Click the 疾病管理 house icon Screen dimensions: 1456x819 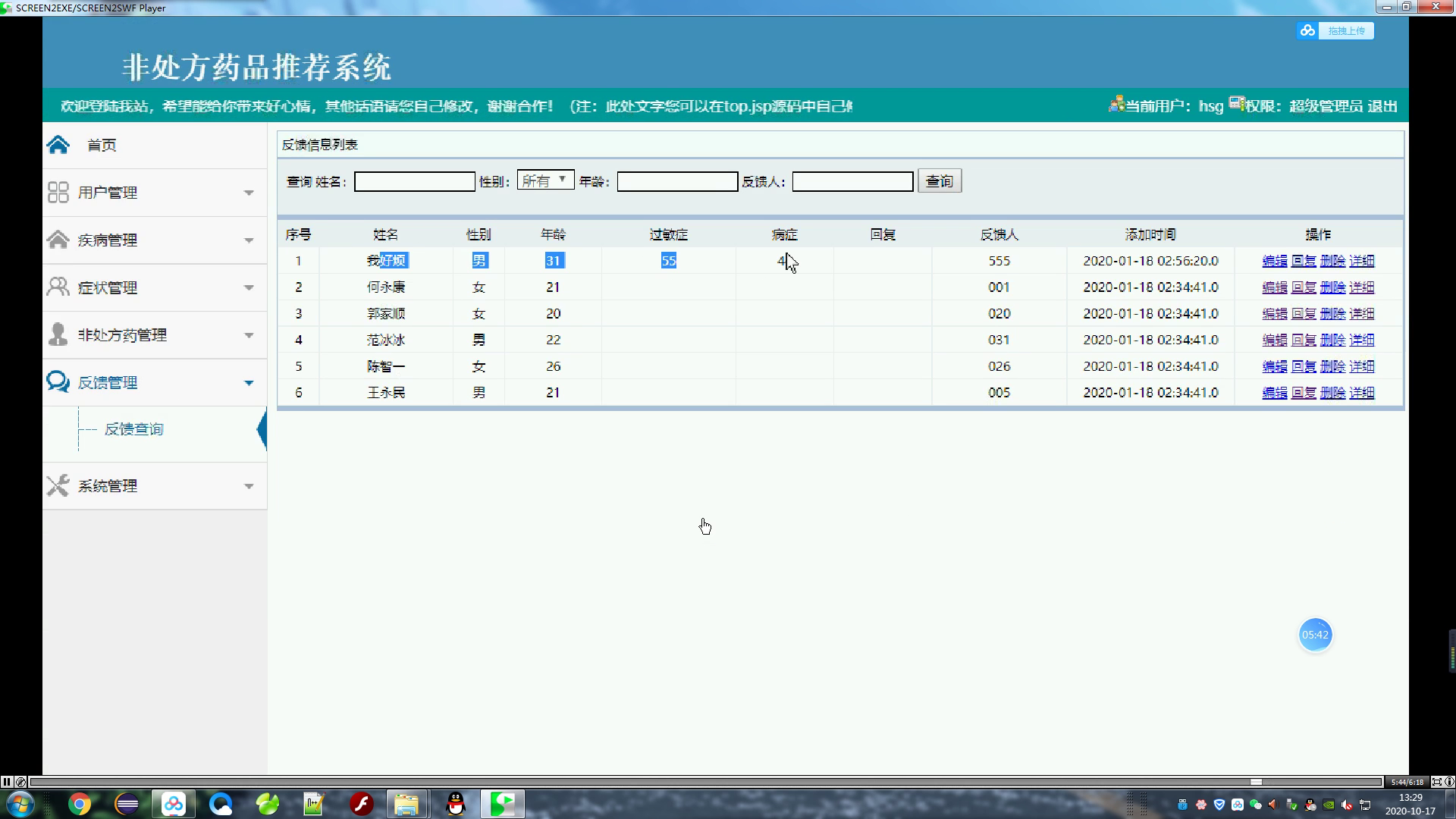pyautogui.click(x=58, y=240)
